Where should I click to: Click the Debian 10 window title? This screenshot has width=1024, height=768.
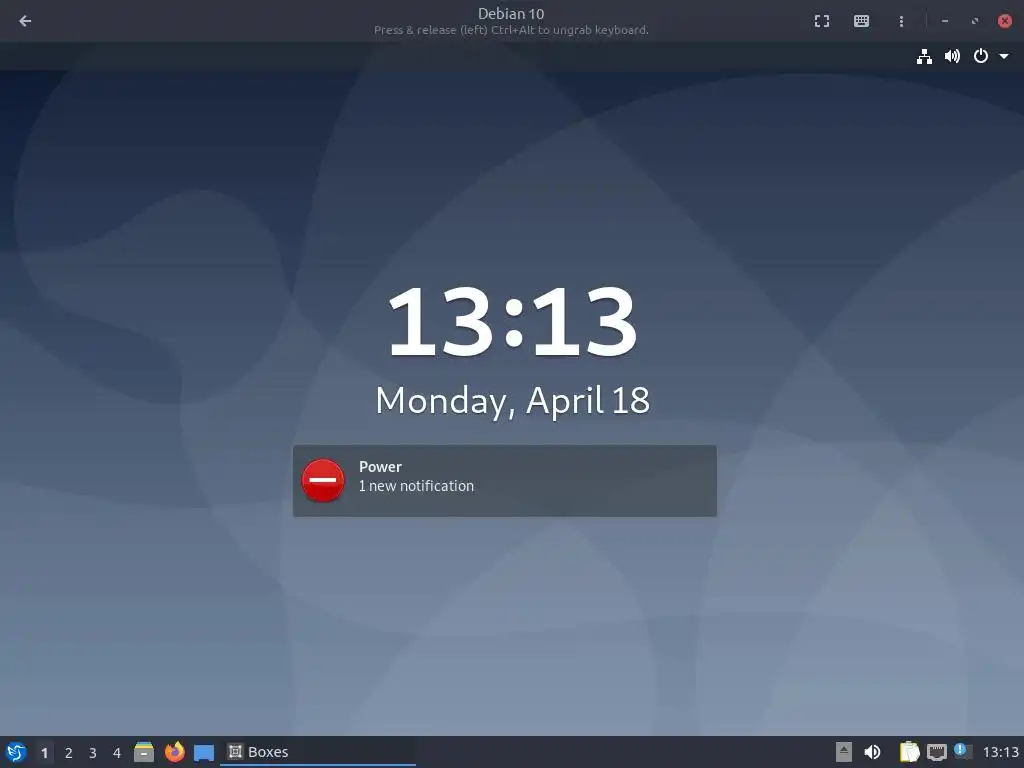point(511,14)
